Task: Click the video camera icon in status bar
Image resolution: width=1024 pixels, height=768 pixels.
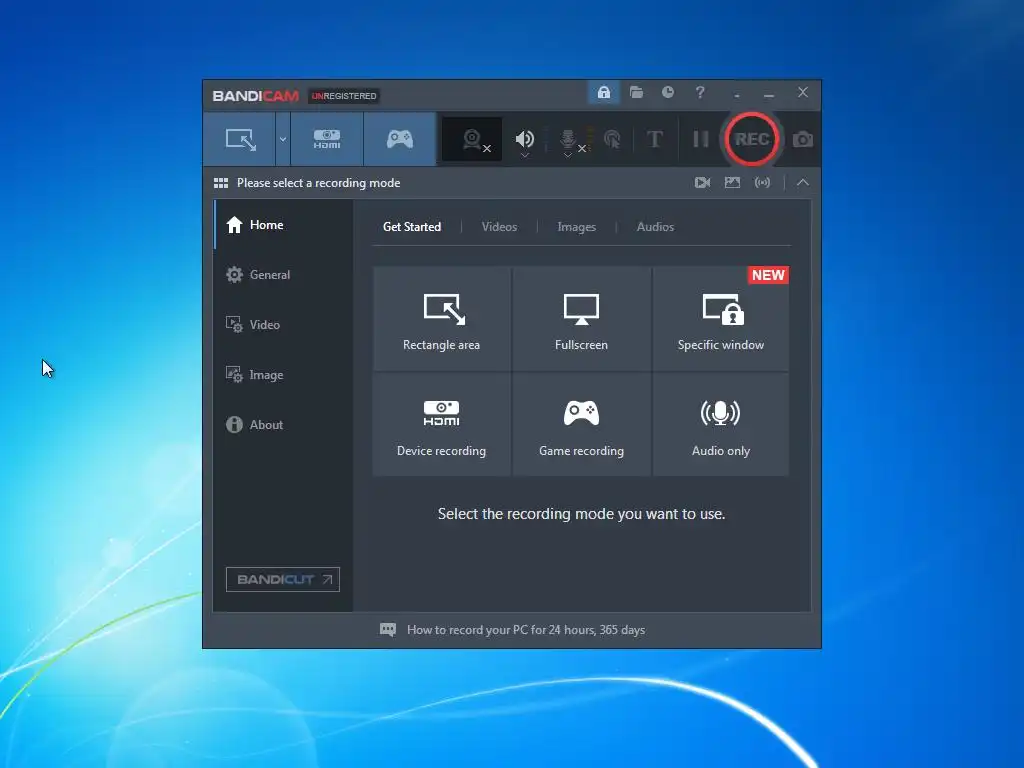Action: [x=702, y=183]
